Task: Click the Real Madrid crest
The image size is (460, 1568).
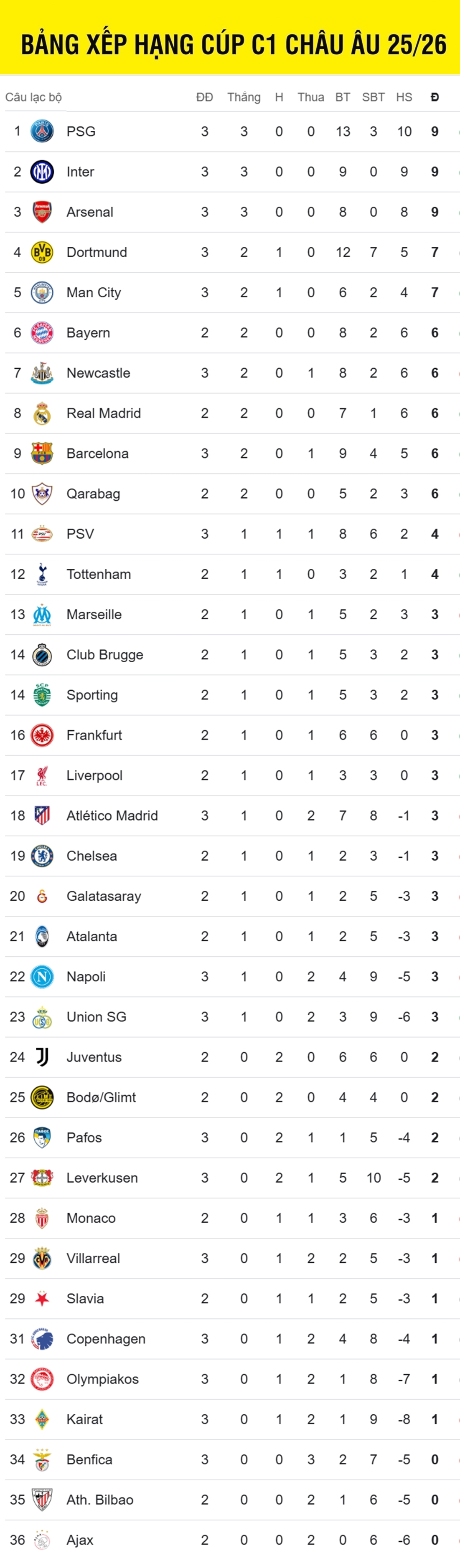Action: point(42,413)
